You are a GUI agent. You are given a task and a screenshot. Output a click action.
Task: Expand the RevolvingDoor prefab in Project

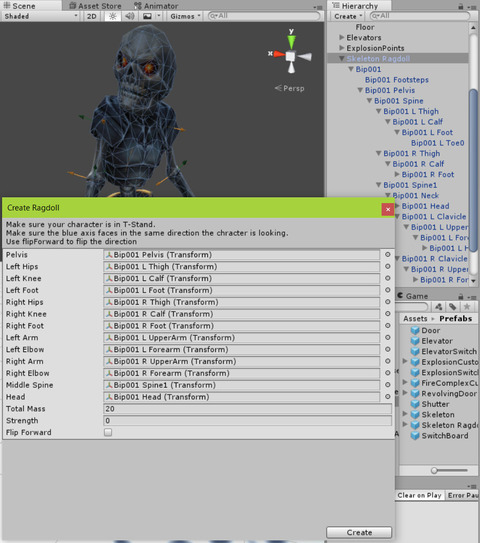tap(405, 393)
